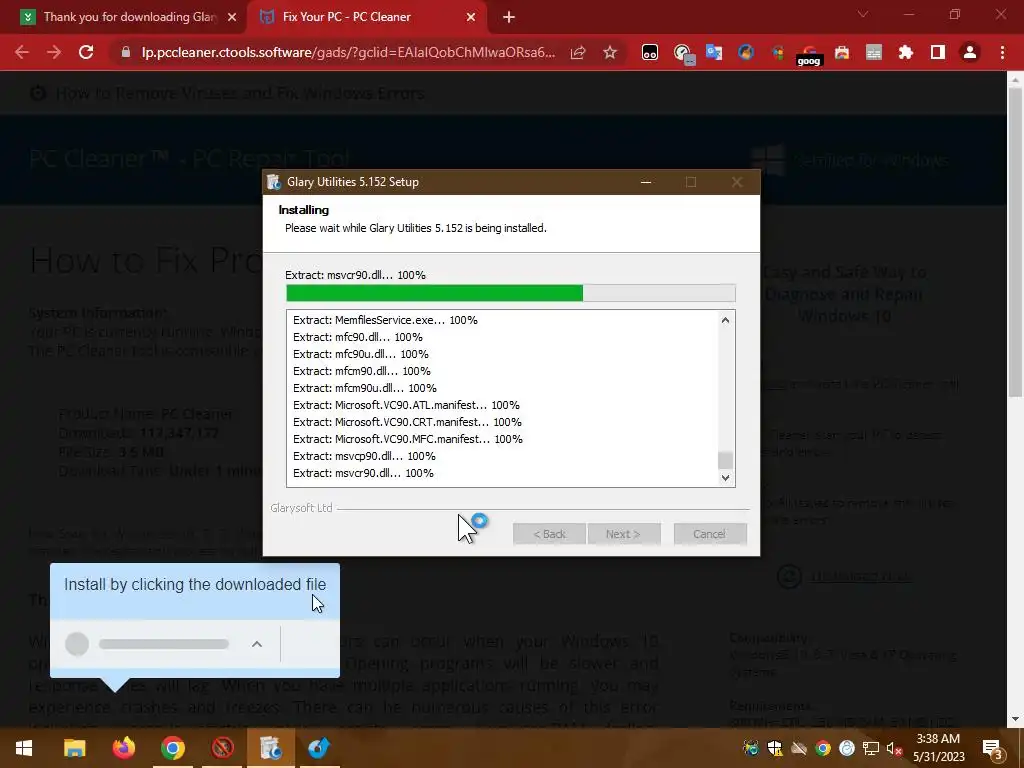Select 'Extract: MemfilesService.exe... 100%' log line
The width and height of the screenshot is (1024, 768).
click(x=385, y=320)
